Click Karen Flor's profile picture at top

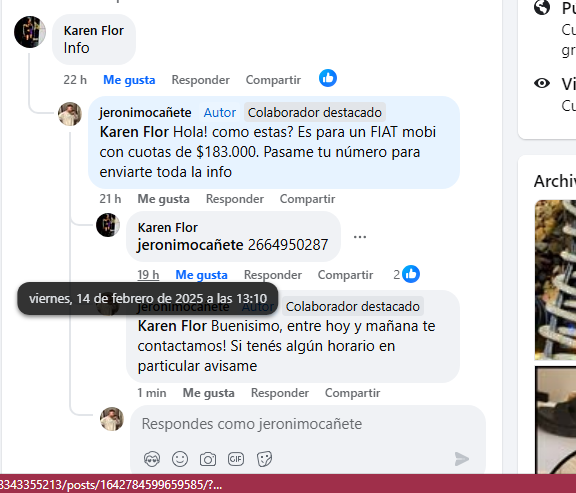(30, 32)
